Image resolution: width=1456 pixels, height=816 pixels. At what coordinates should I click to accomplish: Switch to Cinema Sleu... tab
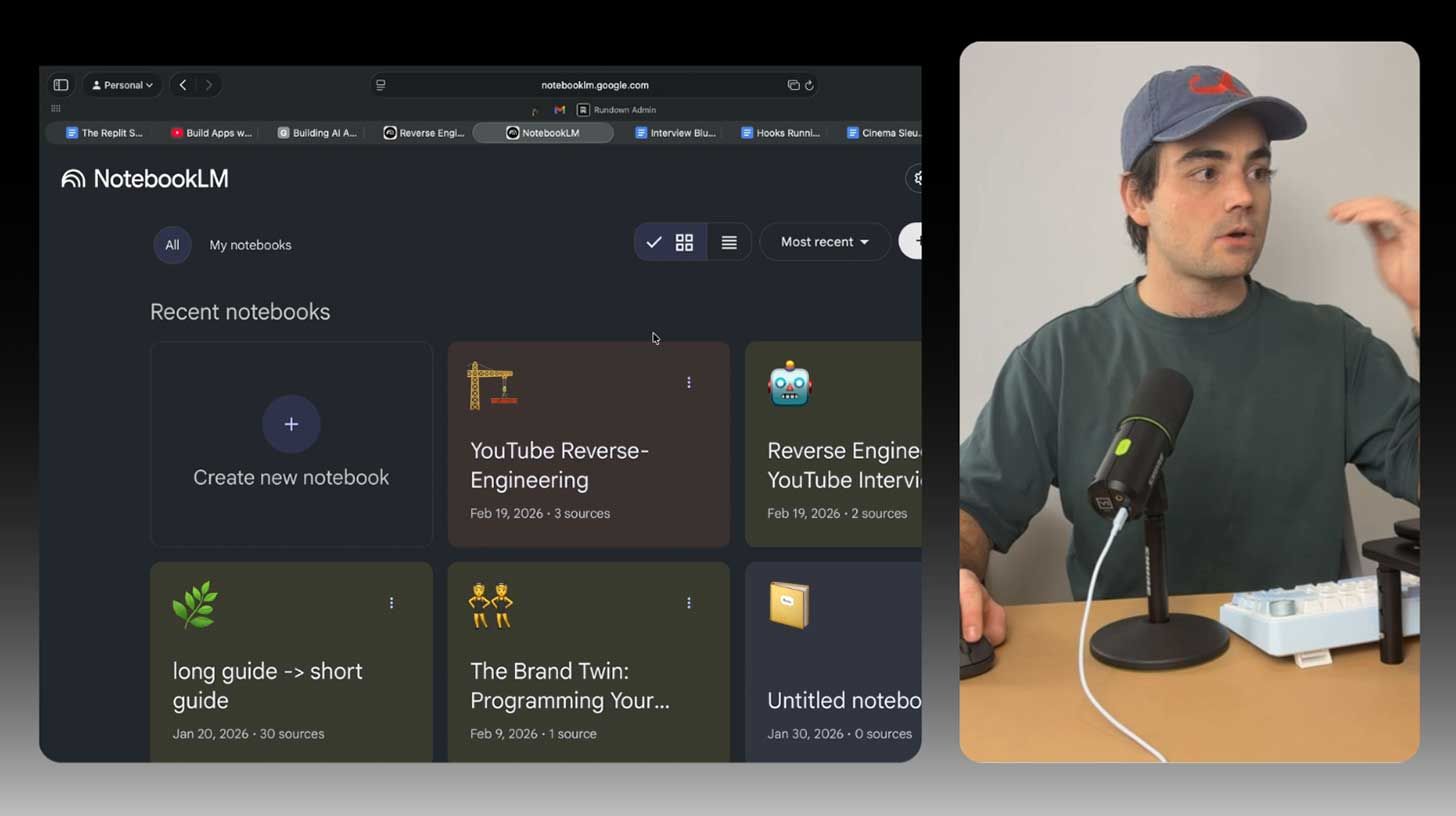(883, 132)
